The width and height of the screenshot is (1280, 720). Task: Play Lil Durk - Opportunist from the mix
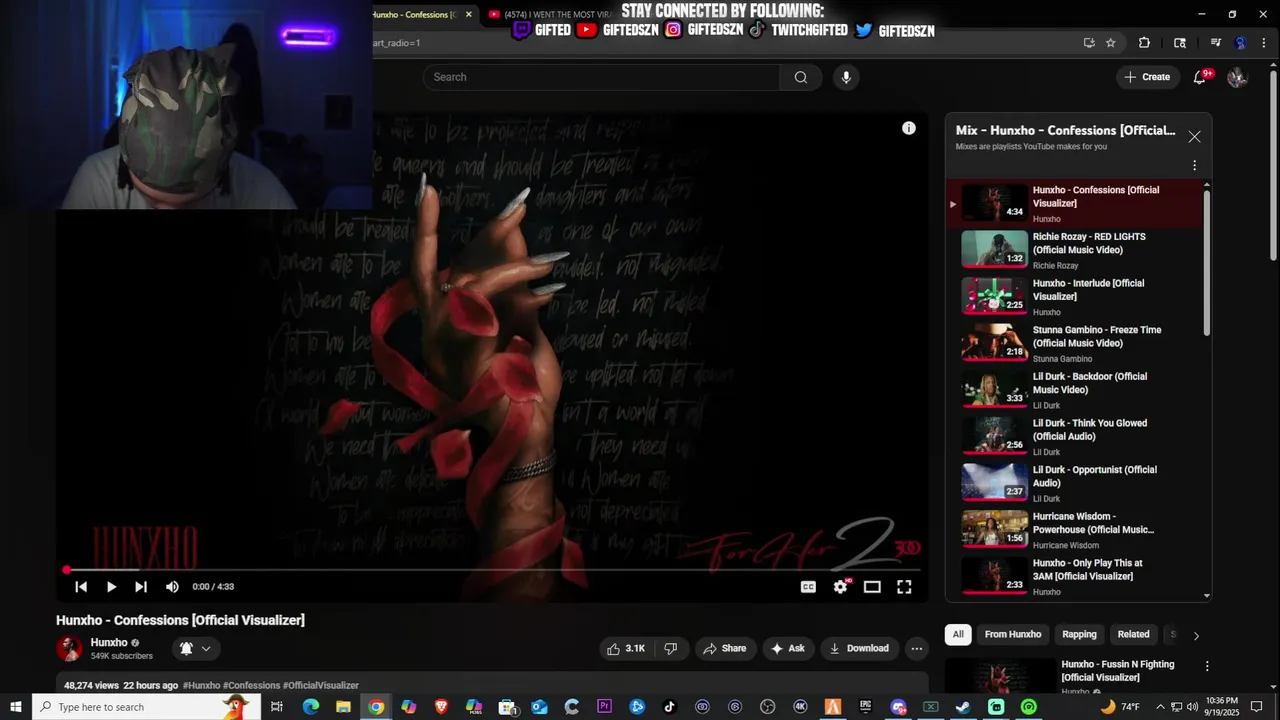[x=1075, y=483]
